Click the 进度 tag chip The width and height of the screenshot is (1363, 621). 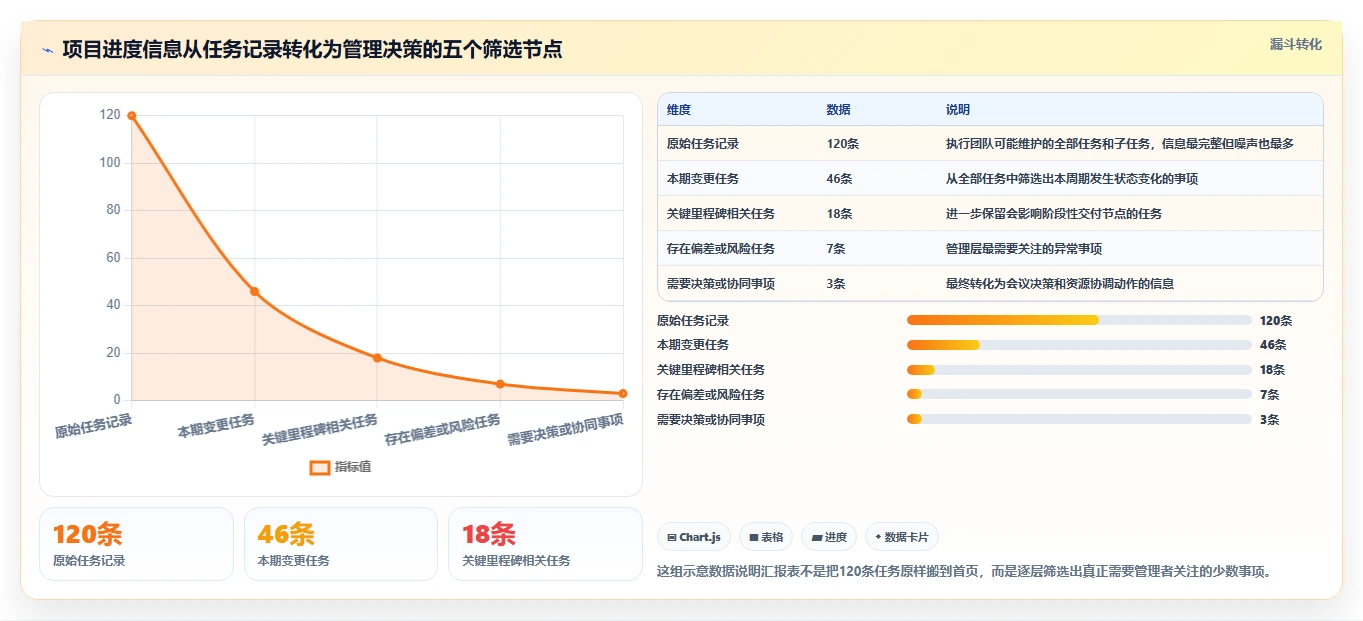(x=829, y=537)
